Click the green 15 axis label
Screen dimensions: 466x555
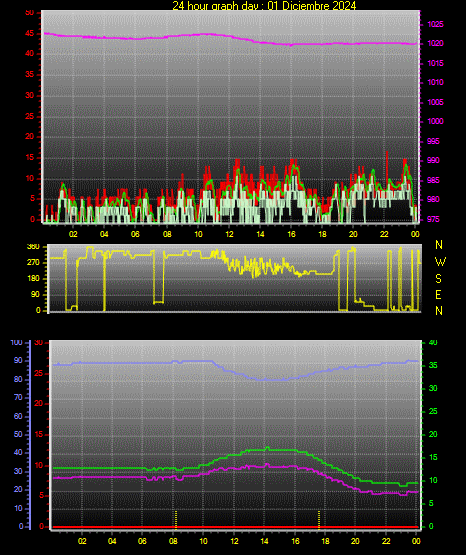[x=433, y=458]
